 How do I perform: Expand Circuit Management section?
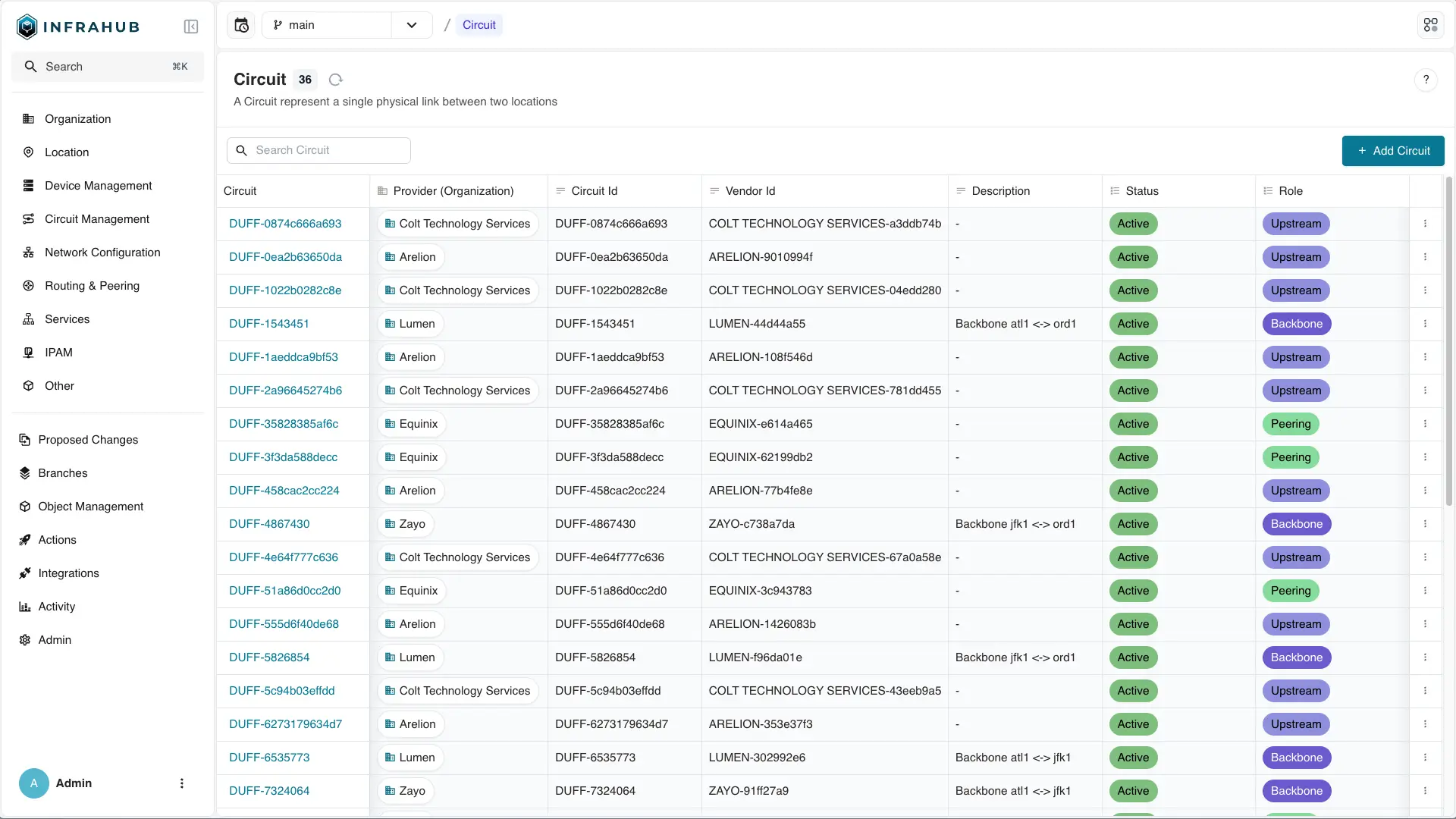click(108, 219)
